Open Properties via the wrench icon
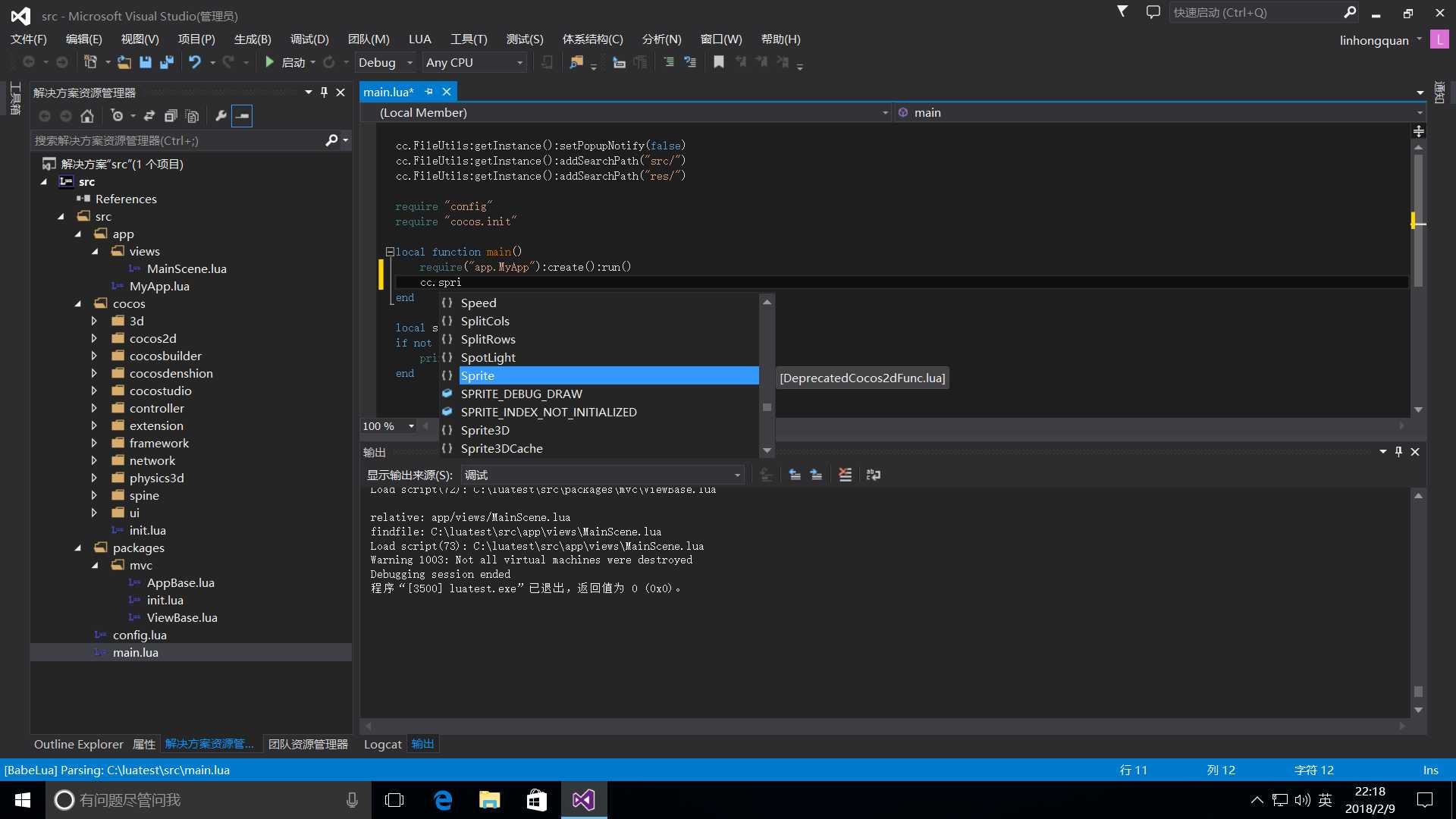This screenshot has width=1456, height=819. (x=221, y=116)
